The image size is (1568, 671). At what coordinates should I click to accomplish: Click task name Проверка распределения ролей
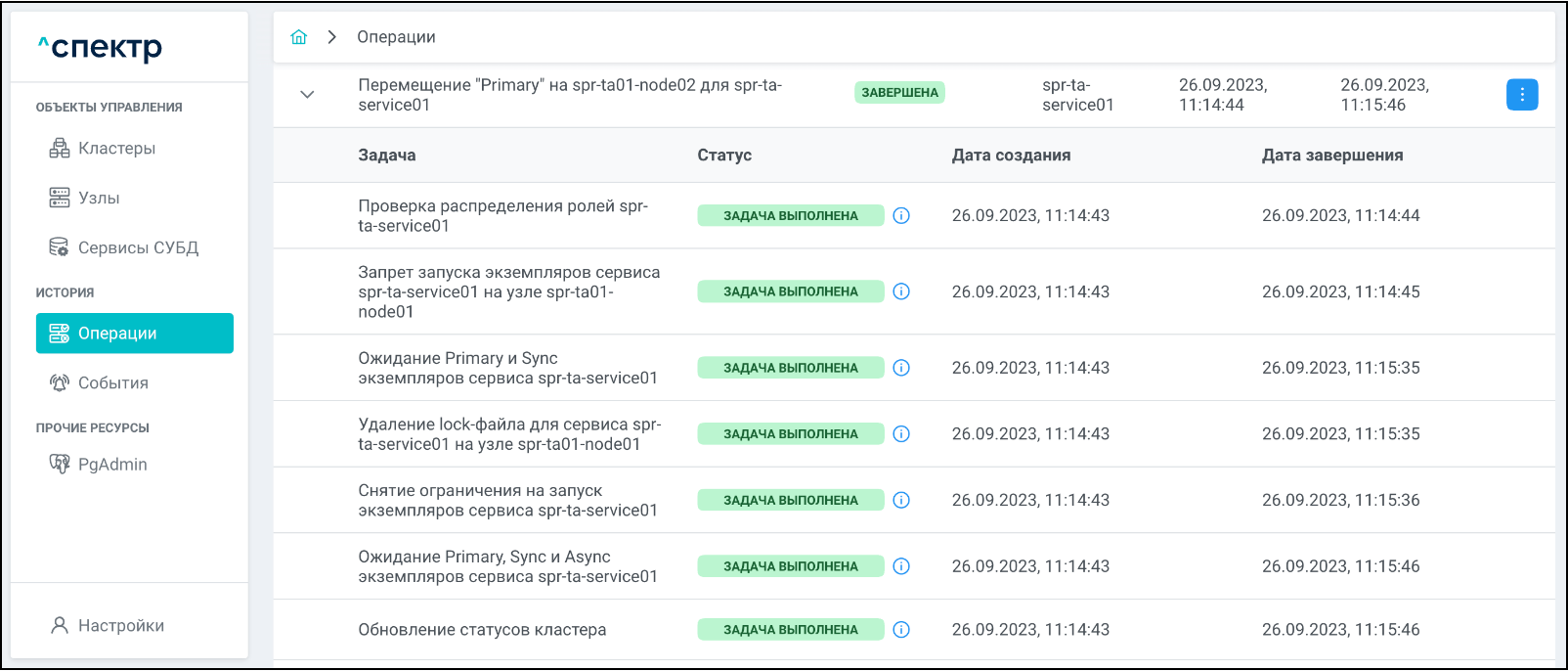pos(503,216)
